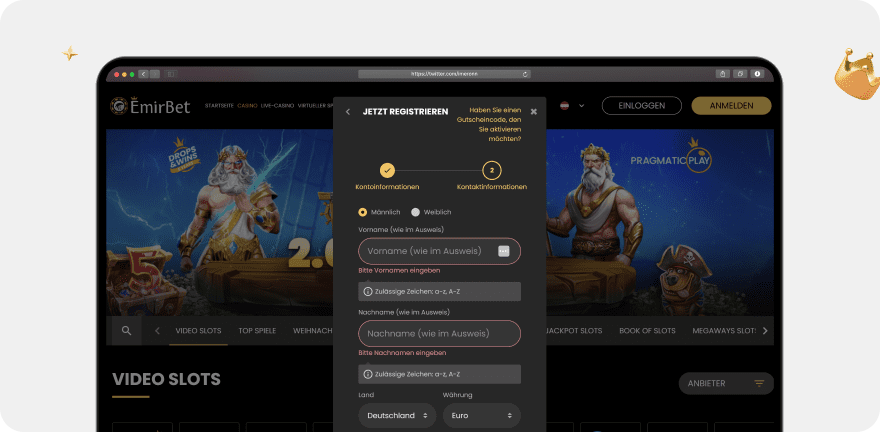
Task: Click the password manager icon in Vorname field
Action: pyautogui.click(x=504, y=251)
